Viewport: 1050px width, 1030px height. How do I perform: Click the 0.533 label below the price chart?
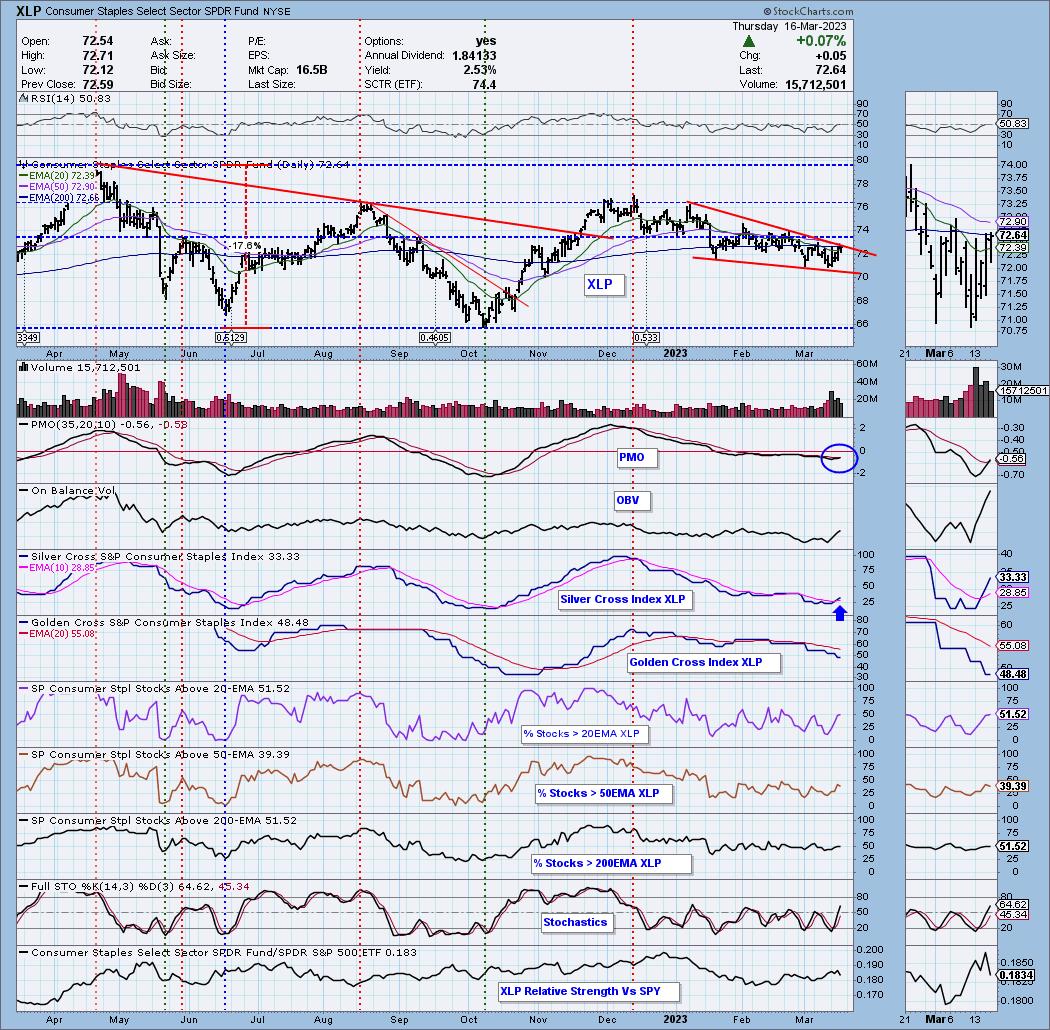pos(646,338)
